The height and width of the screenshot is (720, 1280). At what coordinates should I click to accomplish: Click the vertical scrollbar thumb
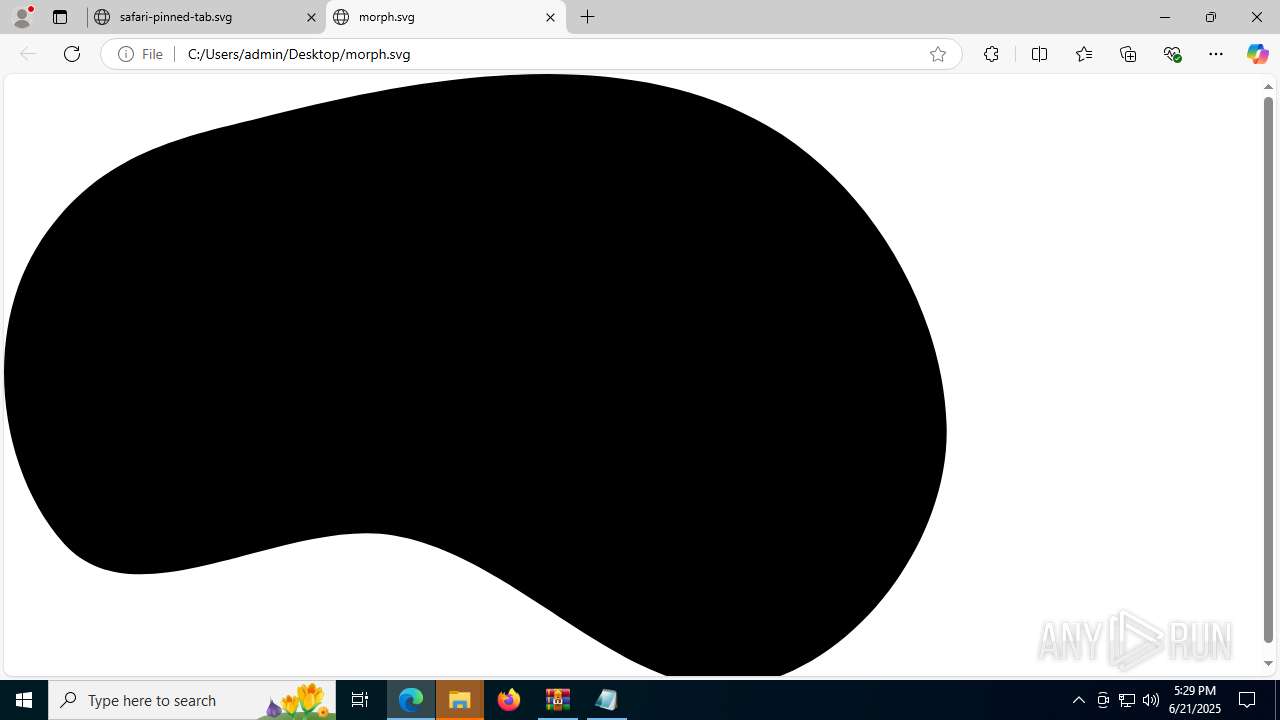1268,369
